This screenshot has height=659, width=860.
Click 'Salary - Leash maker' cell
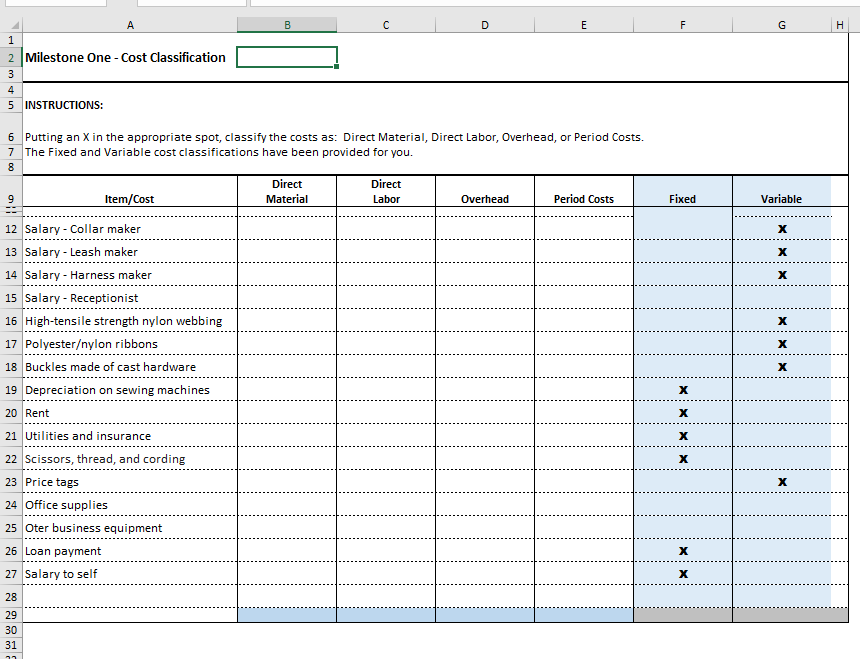tap(130, 252)
